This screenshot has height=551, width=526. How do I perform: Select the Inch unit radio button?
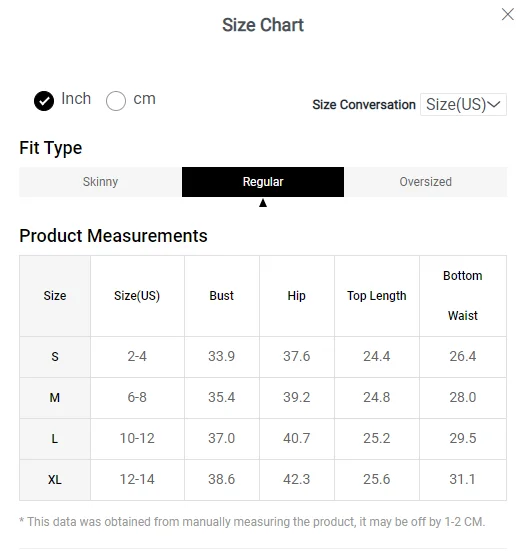coord(44,101)
